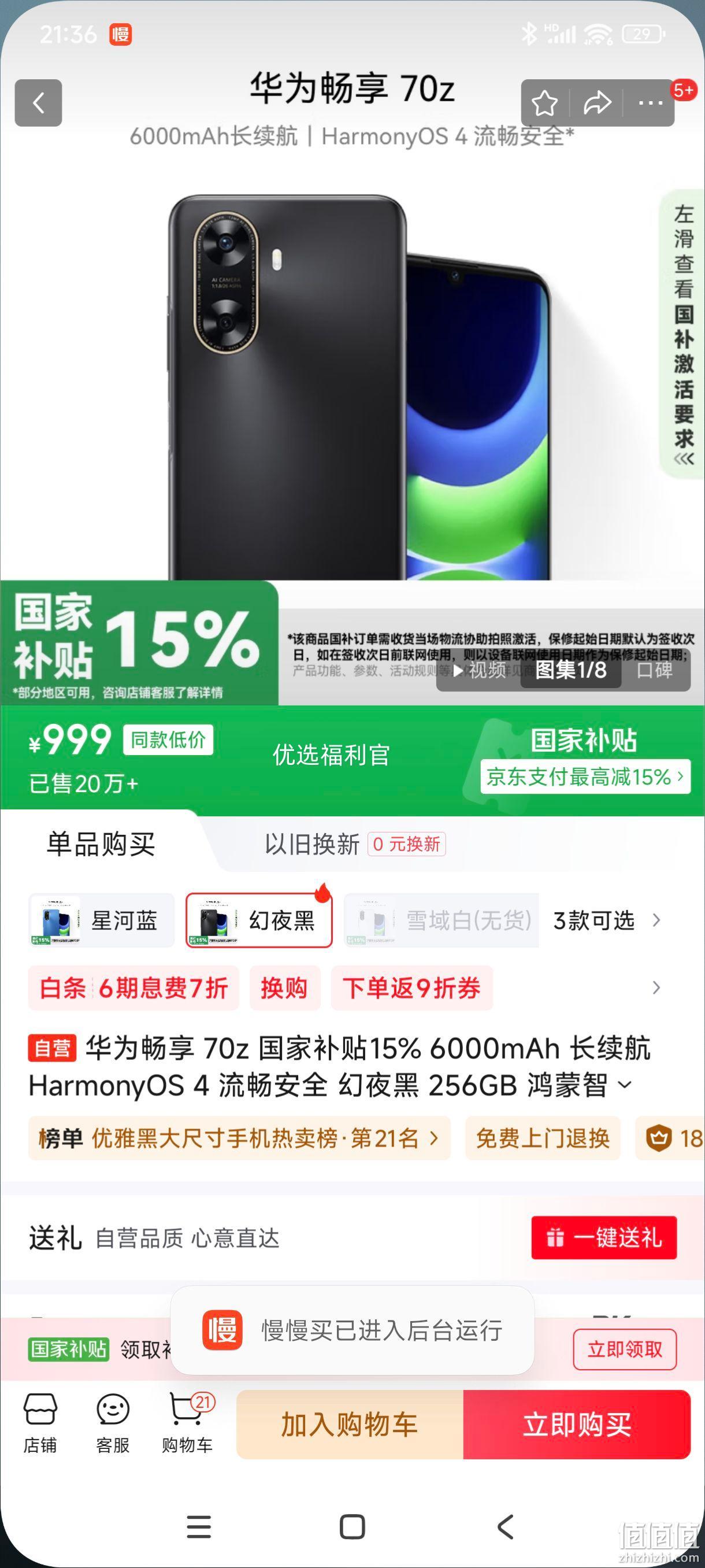Expand the full product title chevron

pos(625,1085)
